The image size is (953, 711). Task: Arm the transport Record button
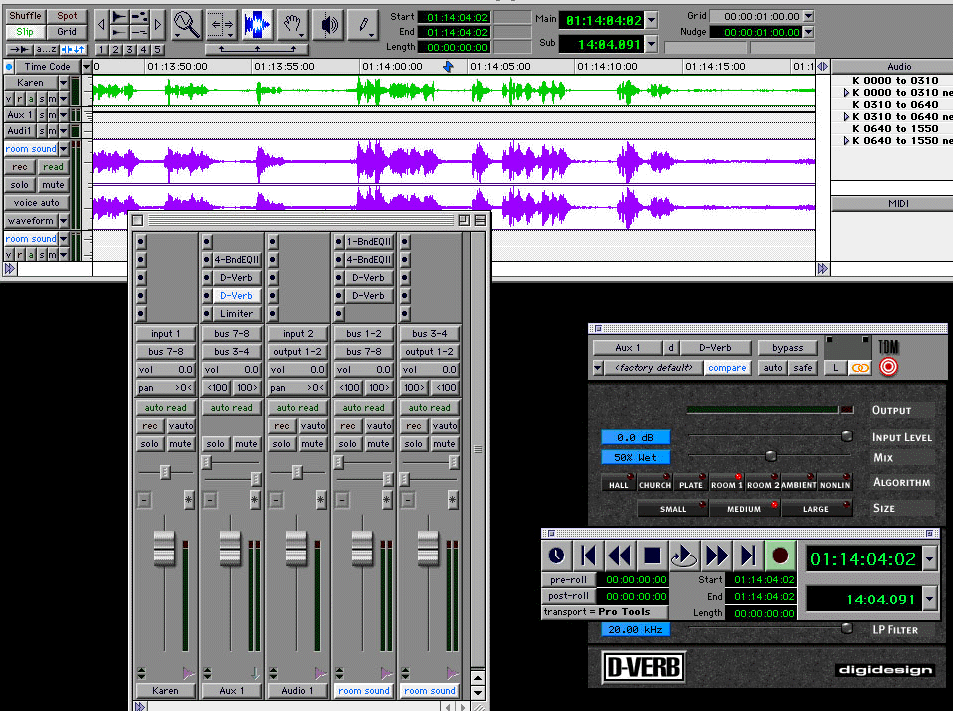tap(780, 555)
